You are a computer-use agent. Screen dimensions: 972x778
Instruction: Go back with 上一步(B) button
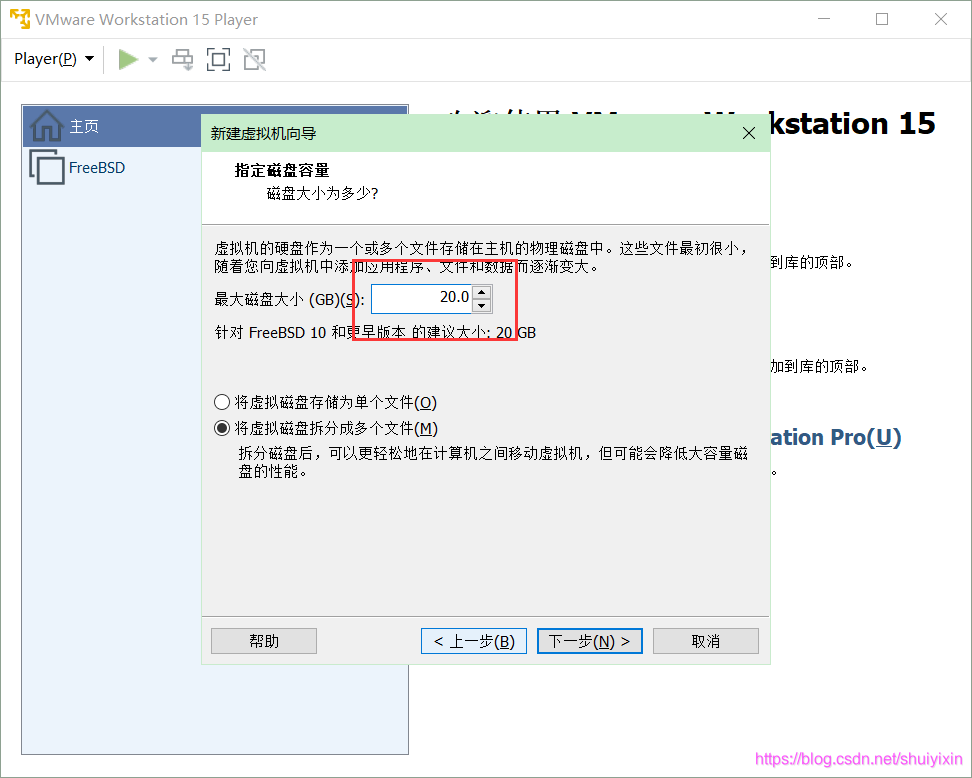tap(474, 641)
